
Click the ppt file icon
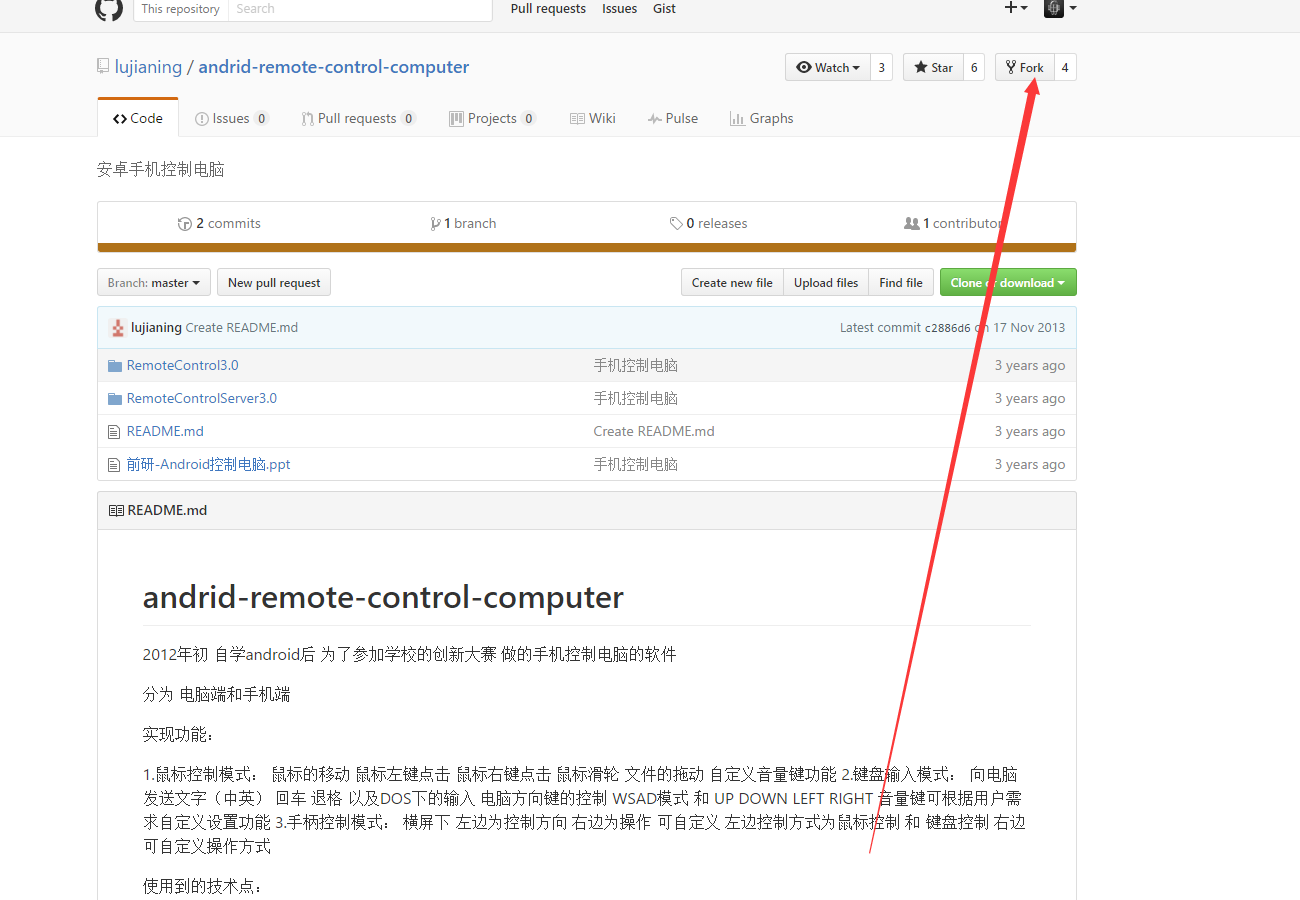[x=115, y=465]
